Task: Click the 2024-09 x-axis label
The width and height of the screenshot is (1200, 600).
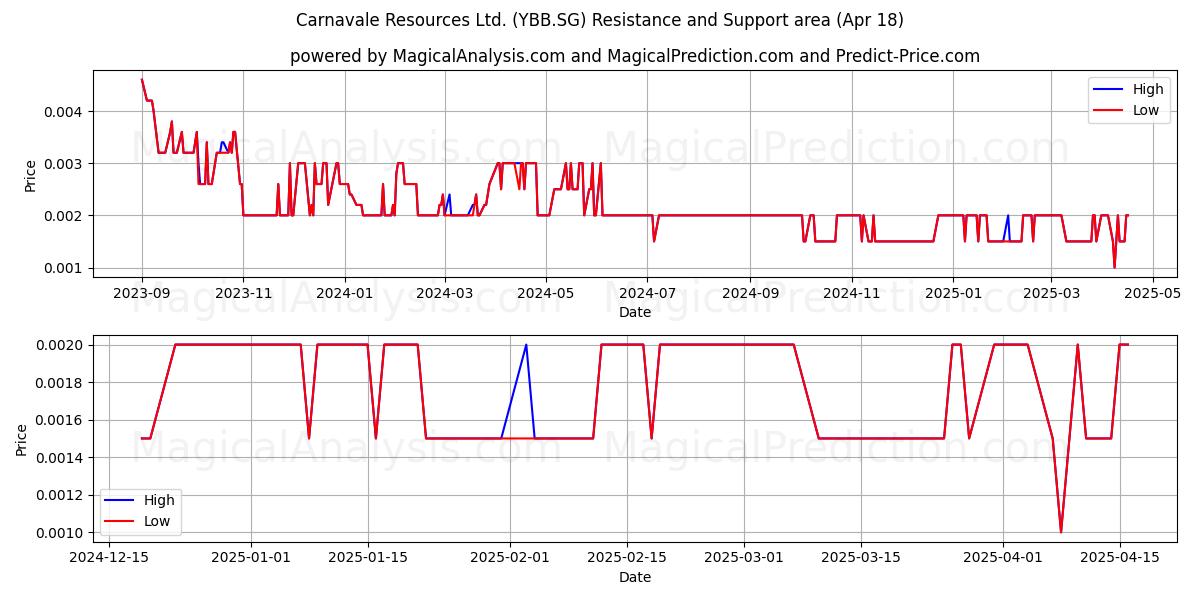Action: 749,293
